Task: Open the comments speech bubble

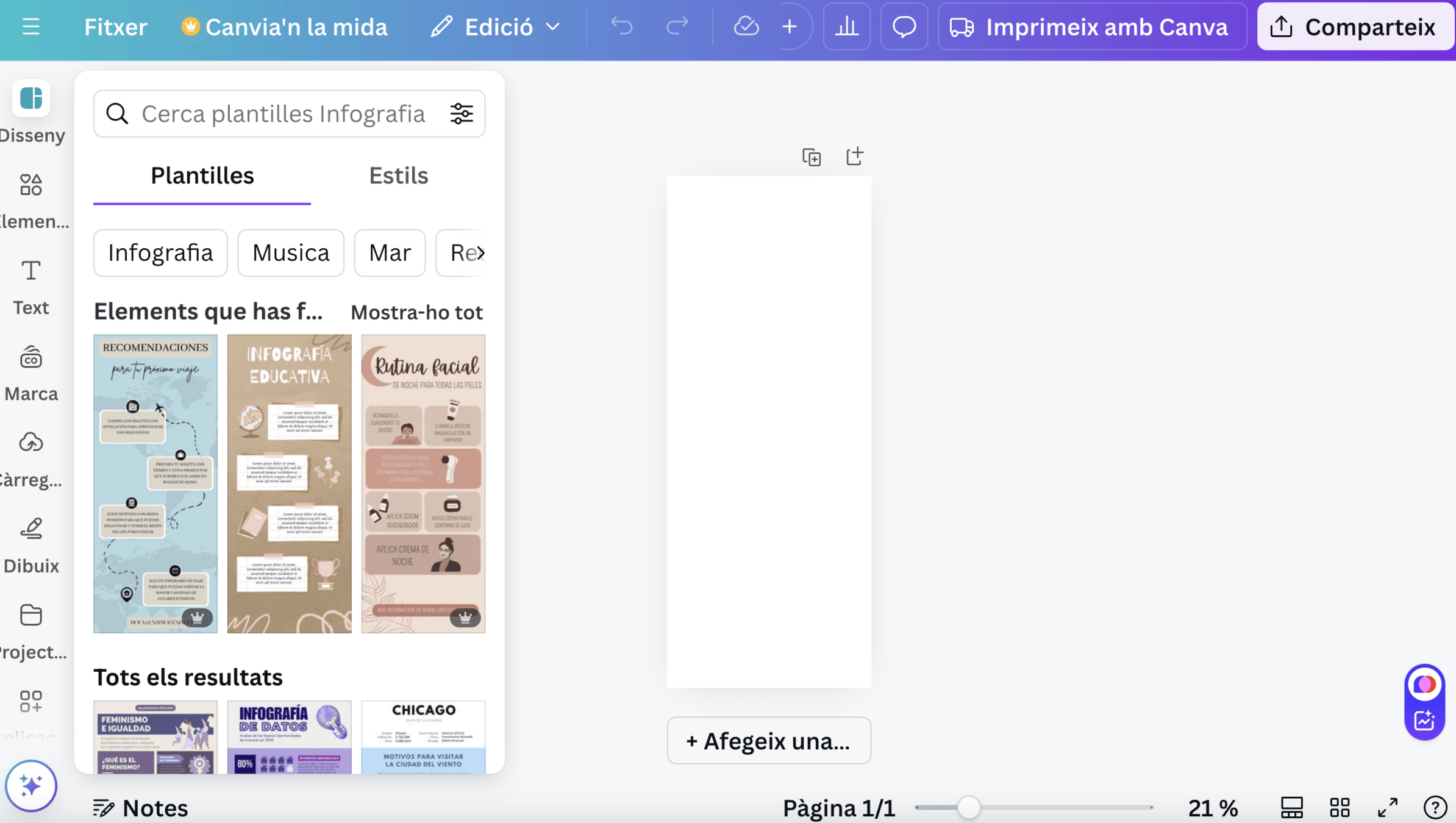Action: (x=904, y=27)
